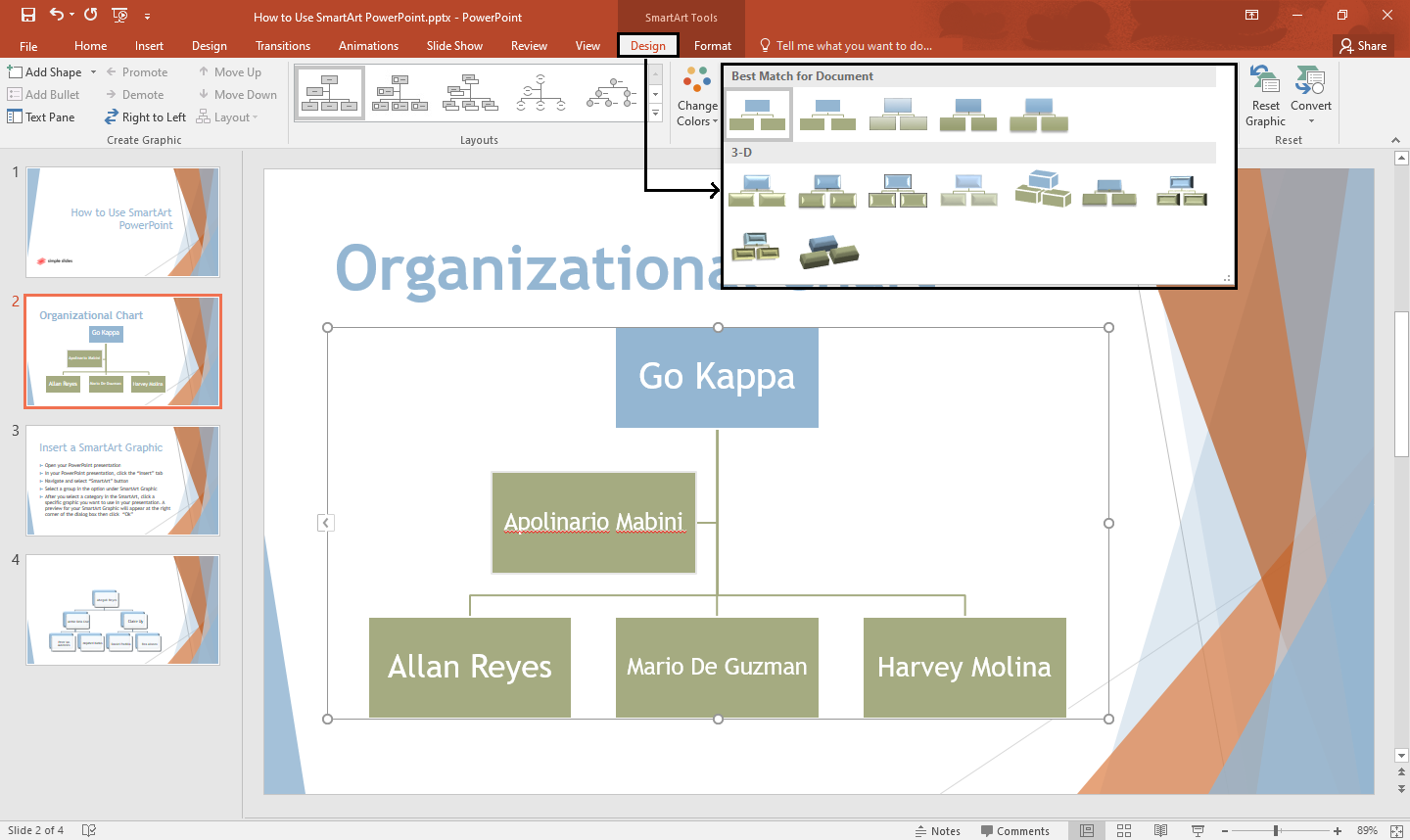Apply the fifth 3-D brick-style SmartArt style
This screenshot has height=840, width=1410.
(1043, 189)
